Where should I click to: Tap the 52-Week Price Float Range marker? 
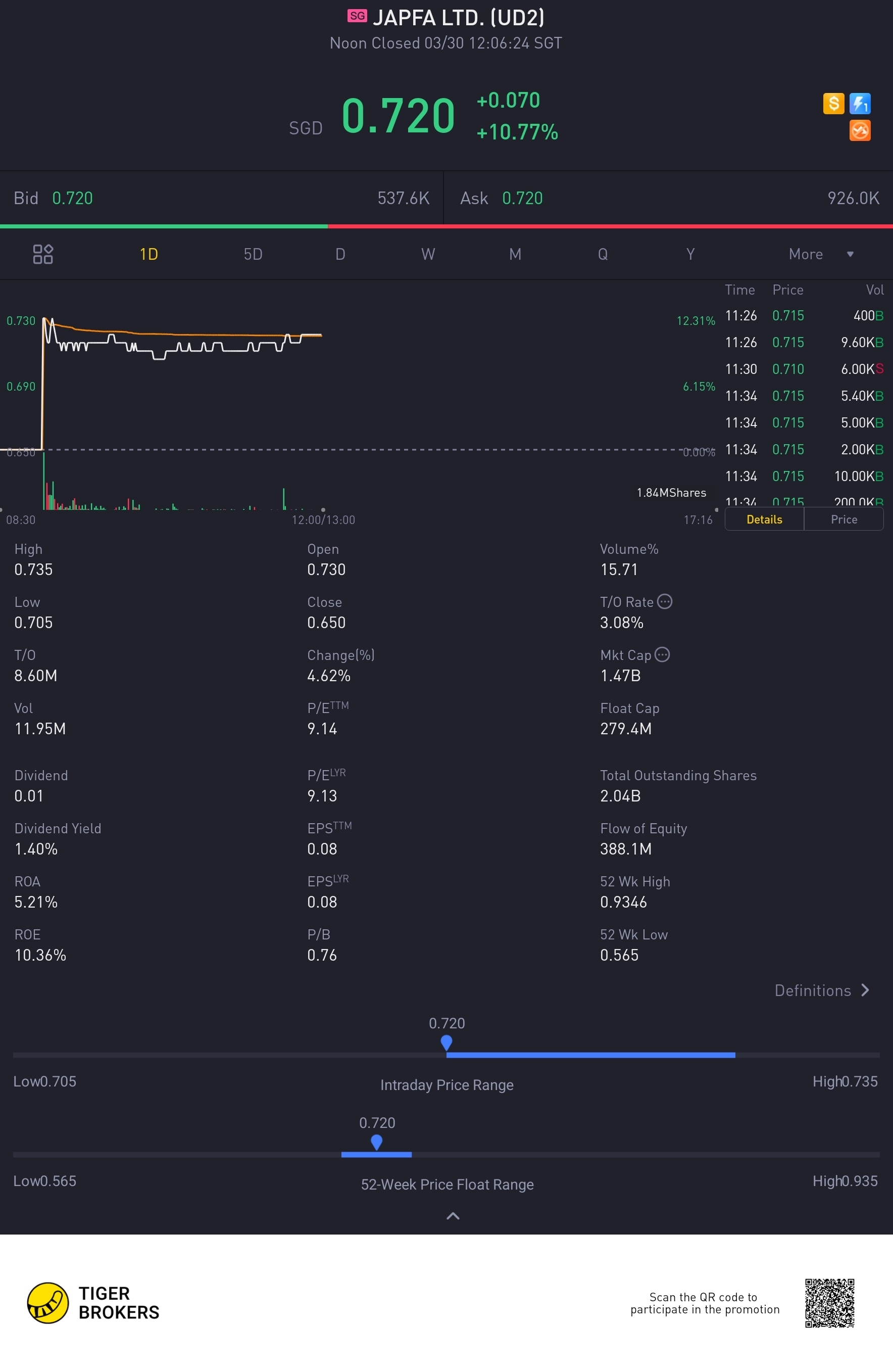click(376, 1142)
